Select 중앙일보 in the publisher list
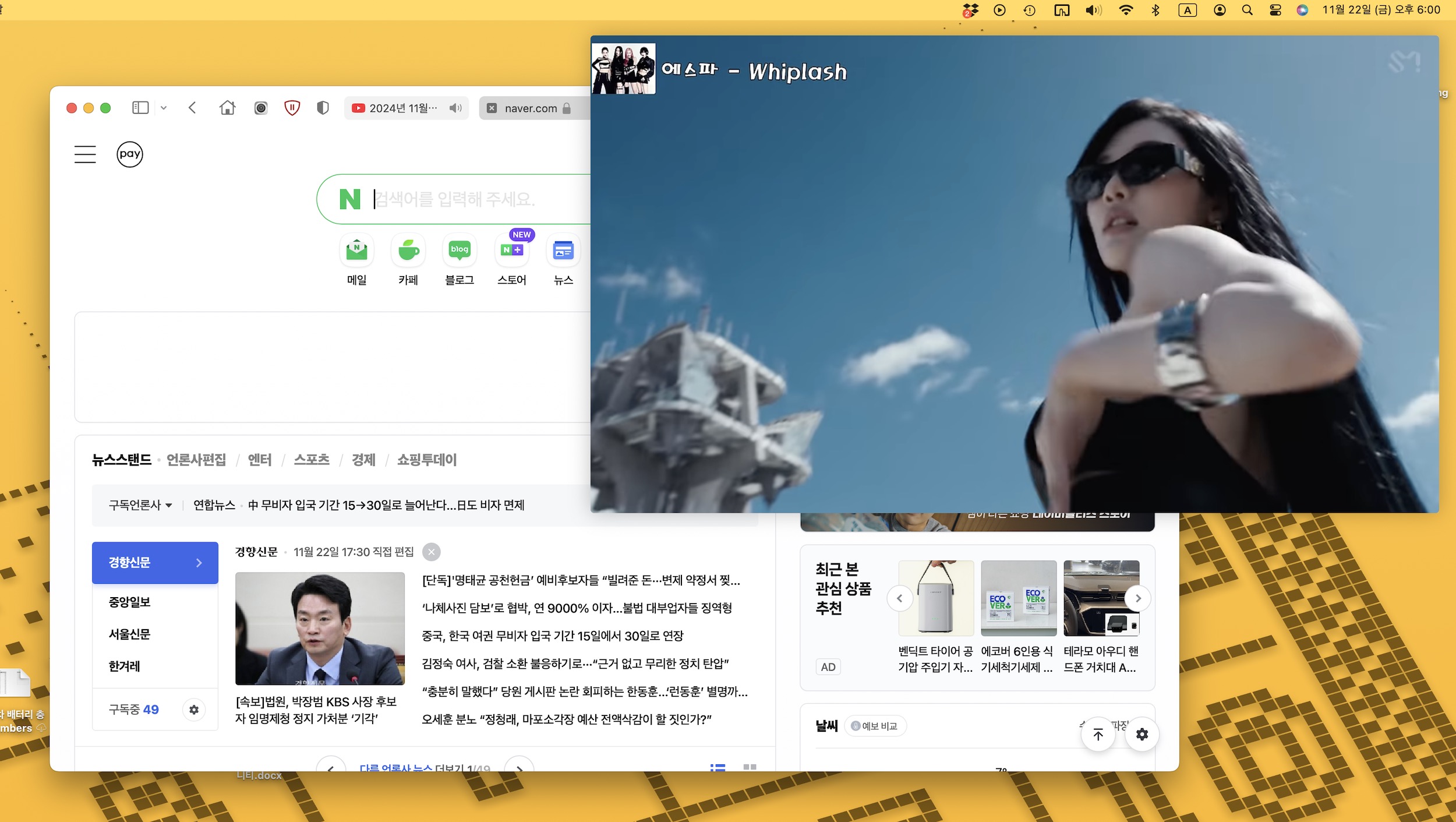The height and width of the screenshot is (822, 1456). pos(129,602)
